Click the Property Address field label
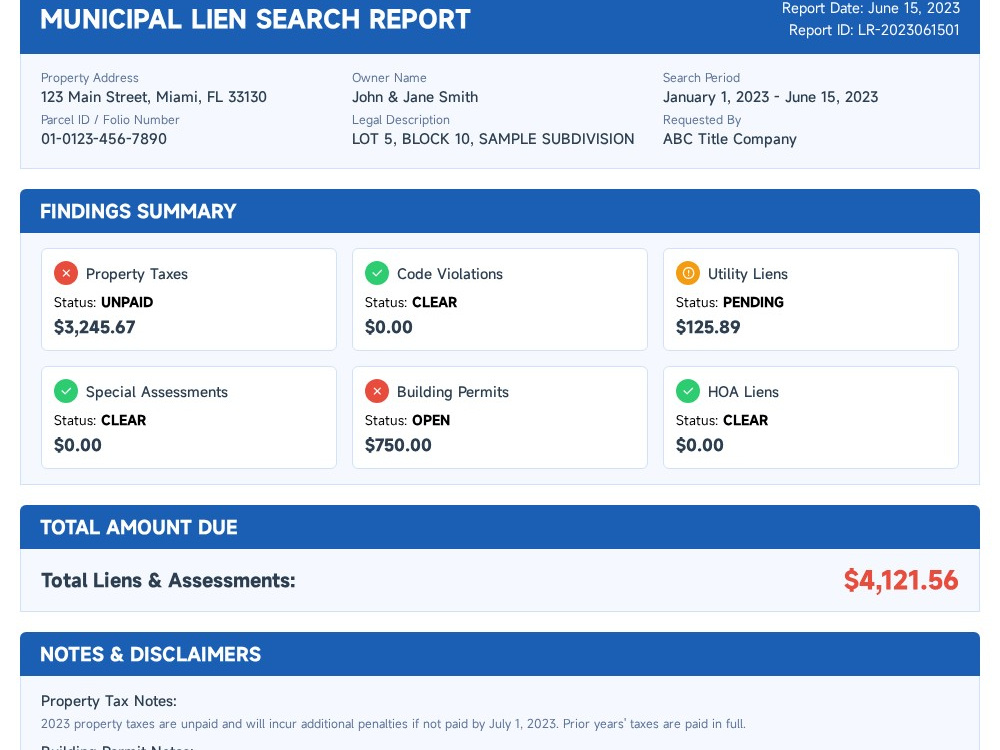Viewport: 1000px width, 750px height. point(89,78)
